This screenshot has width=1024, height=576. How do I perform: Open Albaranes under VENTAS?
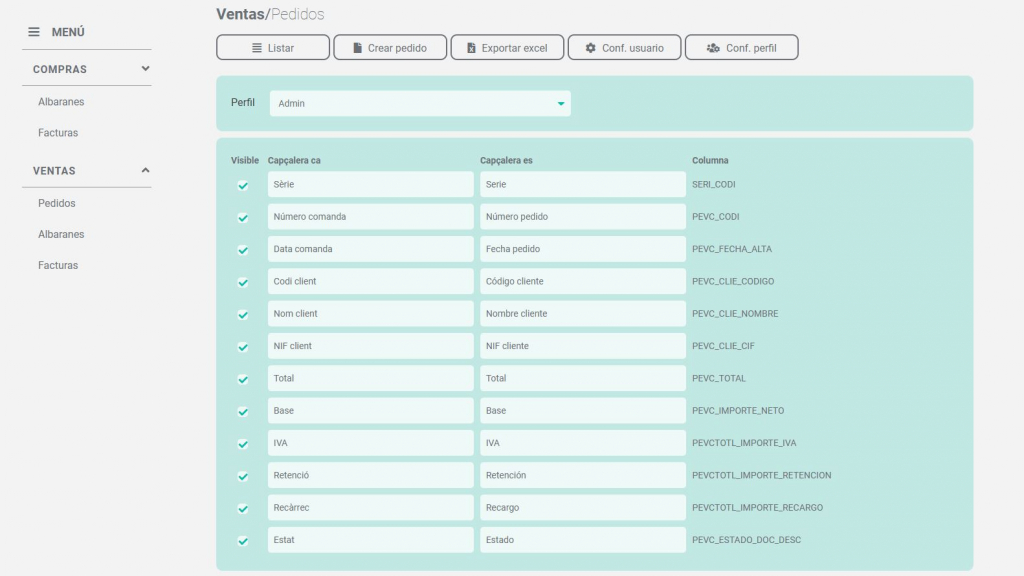pyautogui.click(x=61, y=234)
